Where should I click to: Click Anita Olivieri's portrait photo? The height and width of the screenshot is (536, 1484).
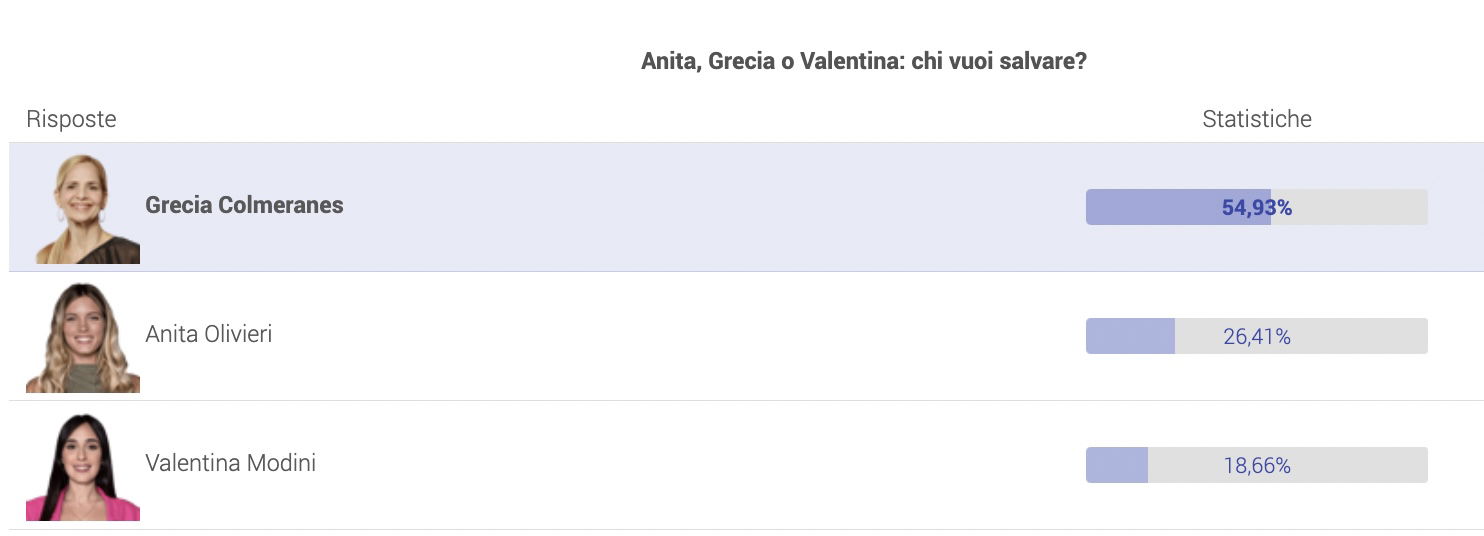coord(83,336)
